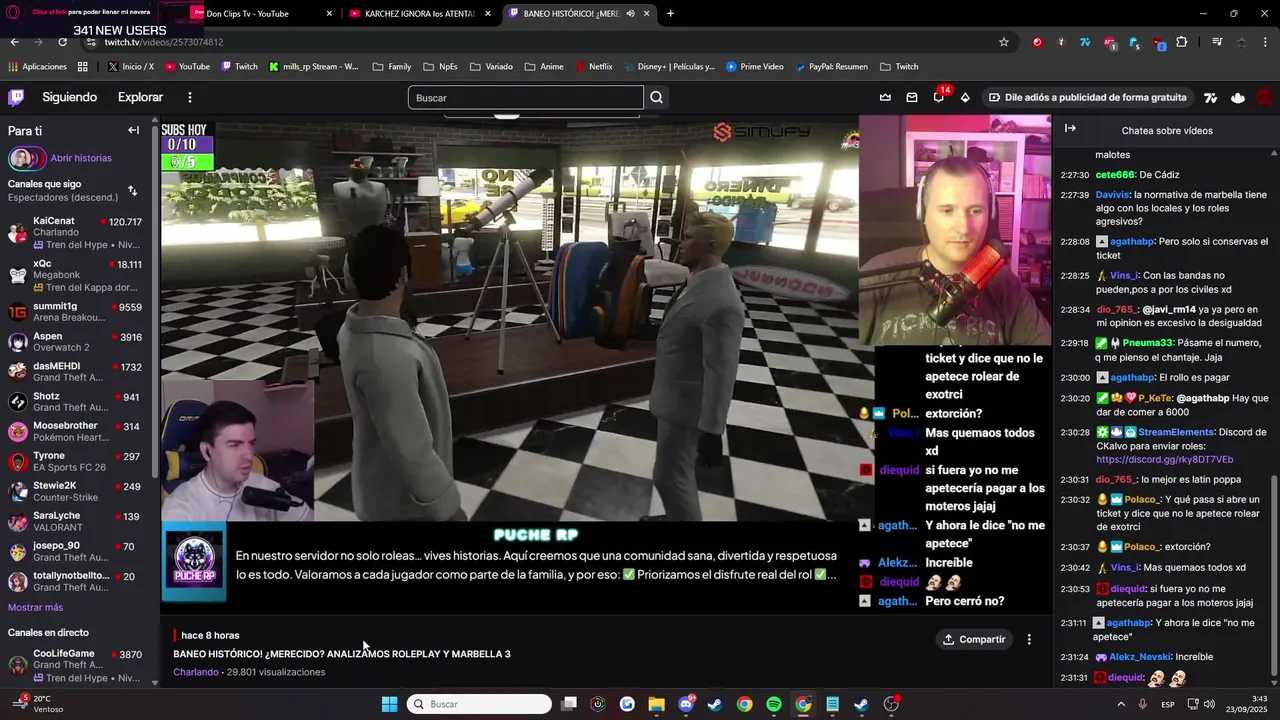Open the Variado bookmarks folder

(490, 67)
